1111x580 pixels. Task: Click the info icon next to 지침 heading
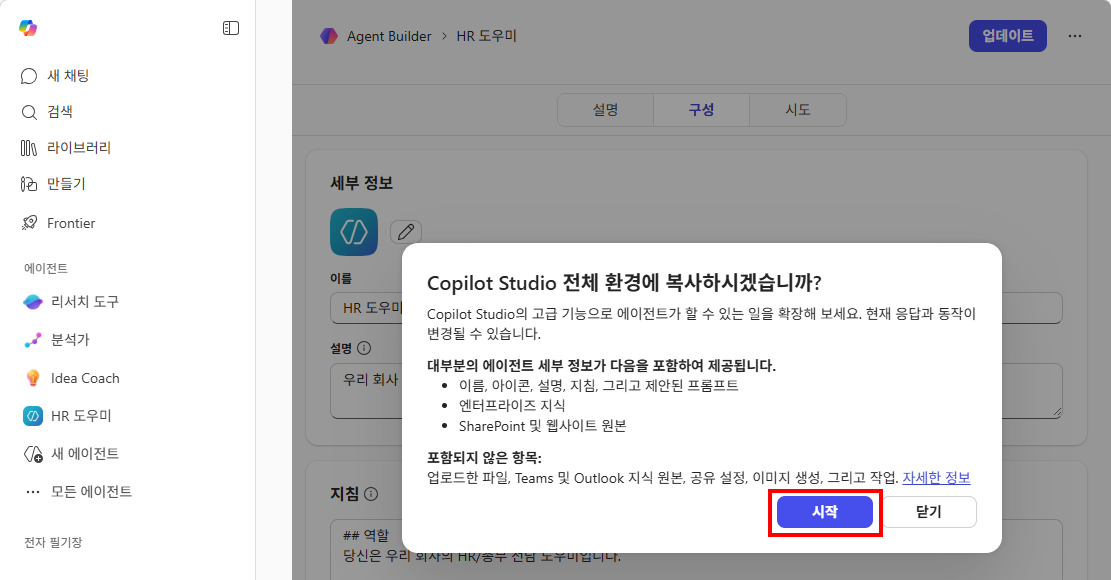pos(371,494)
